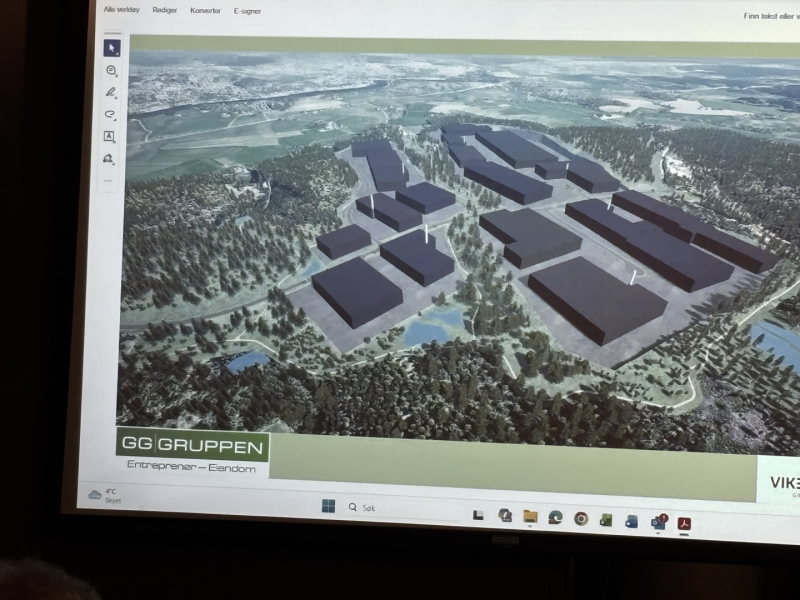800x600 pixels.
Task: Click the GG Gruppen logo
Action: (192, 445)
